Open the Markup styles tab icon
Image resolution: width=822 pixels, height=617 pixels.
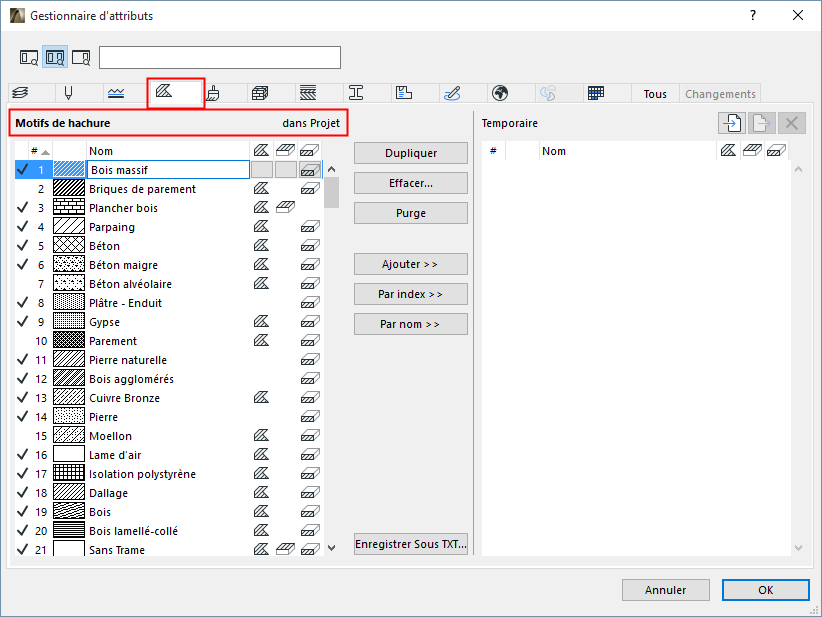452,93
